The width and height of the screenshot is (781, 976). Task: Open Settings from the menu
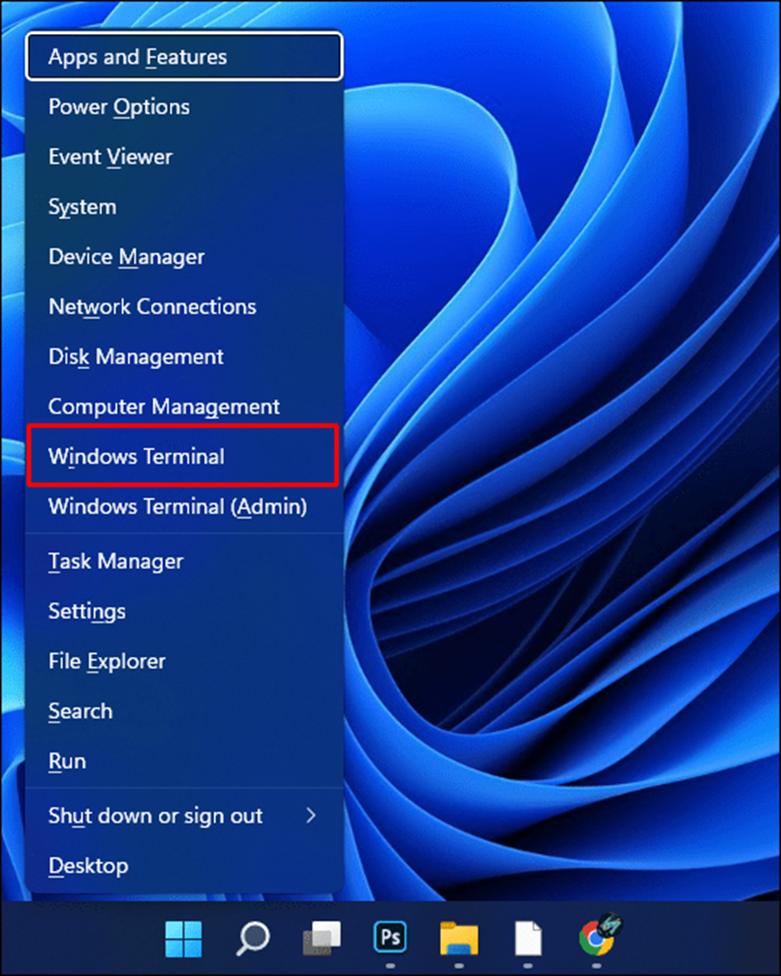[184, 611]
